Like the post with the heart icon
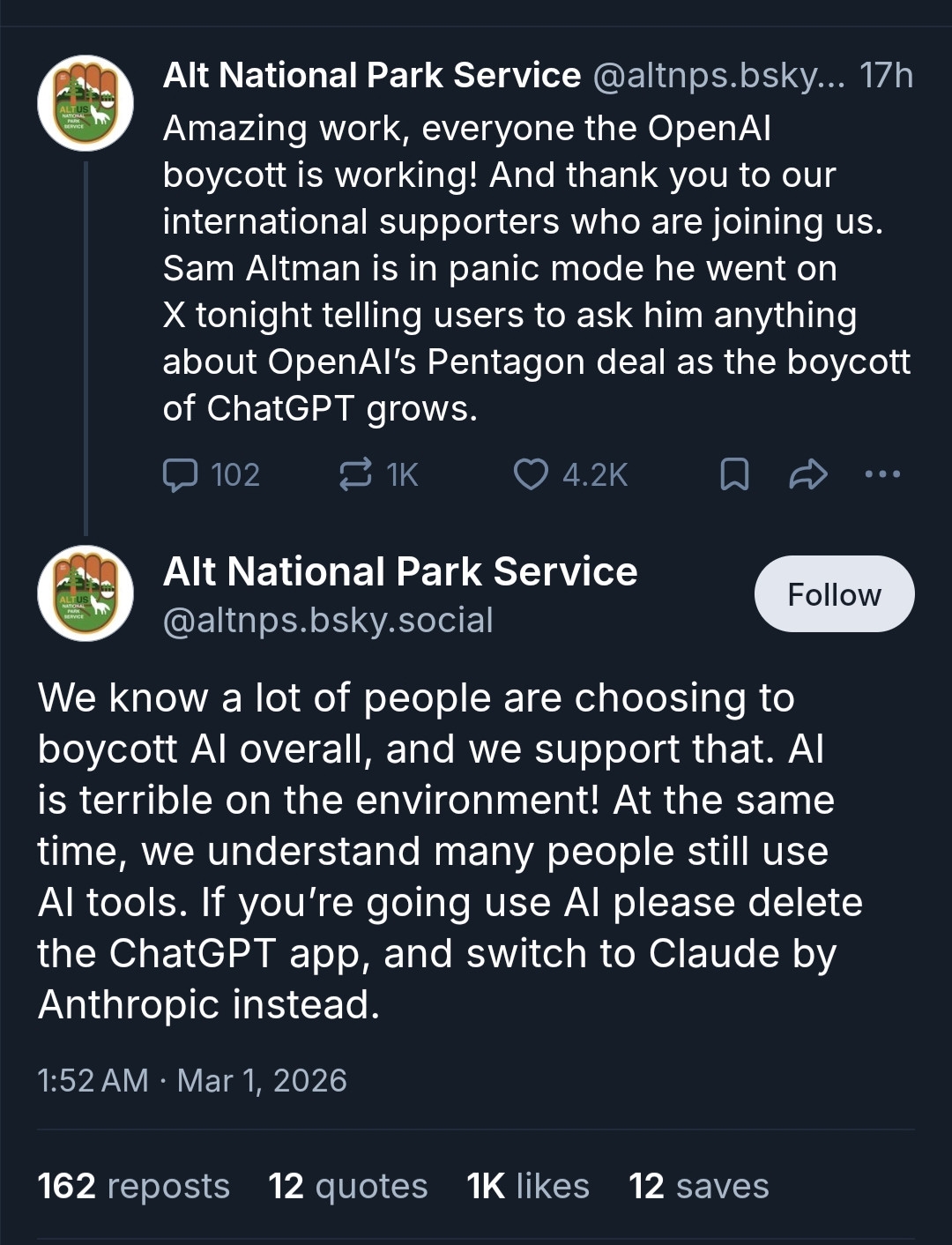 click(x=531, y=474)
